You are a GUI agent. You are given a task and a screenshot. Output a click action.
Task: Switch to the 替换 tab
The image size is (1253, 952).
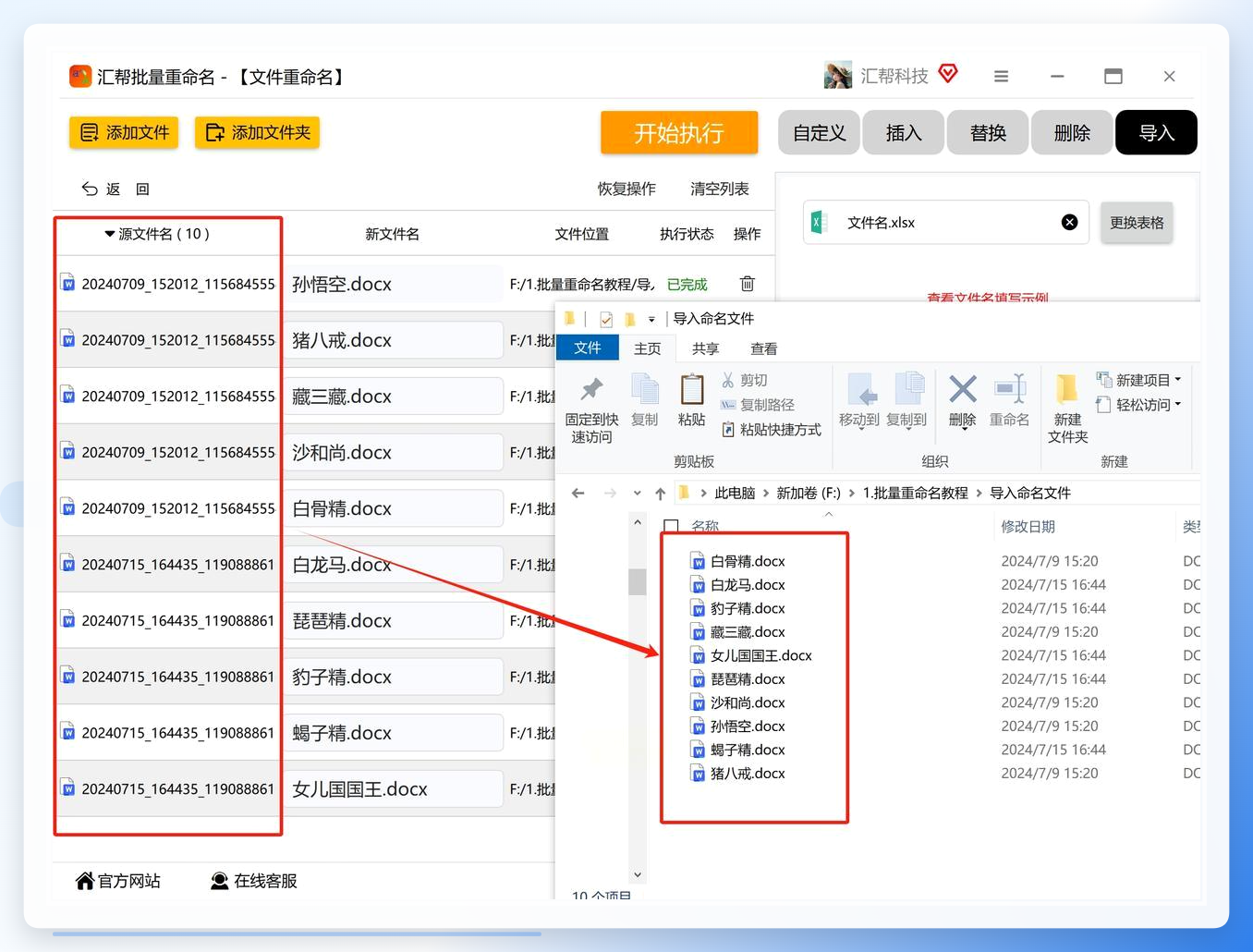click(x=987, y=133)
